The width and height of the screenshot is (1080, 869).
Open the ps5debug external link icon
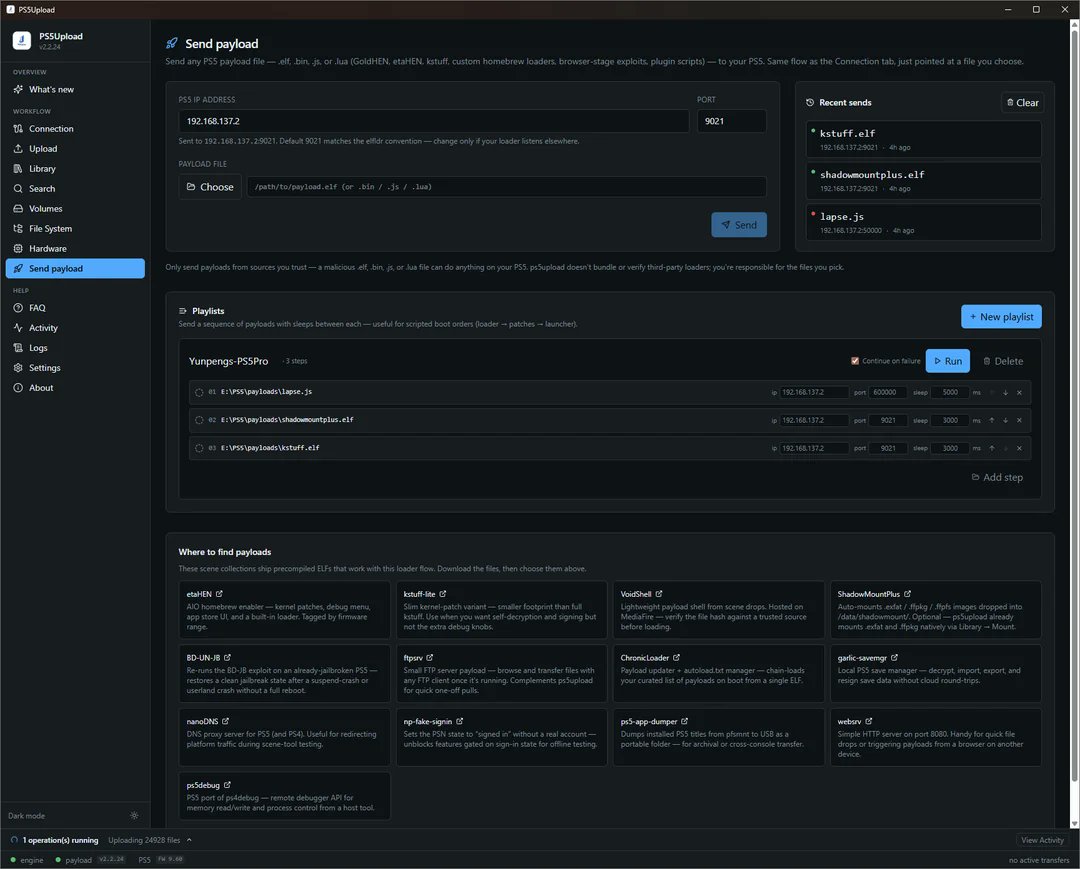[x=227, y=785]
